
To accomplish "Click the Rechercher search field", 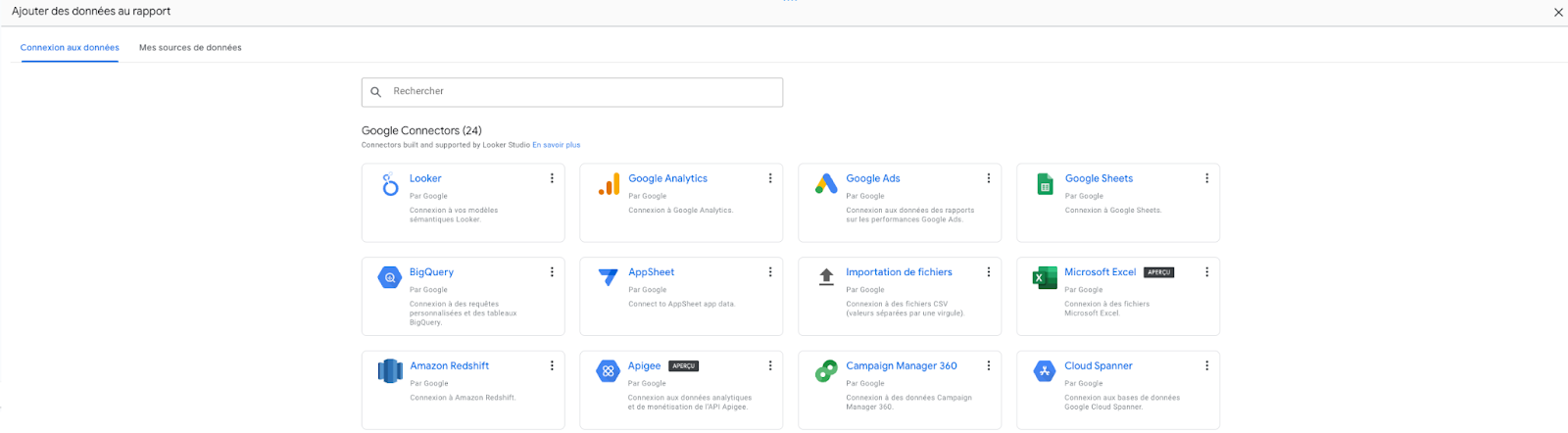I will point(572,92).
